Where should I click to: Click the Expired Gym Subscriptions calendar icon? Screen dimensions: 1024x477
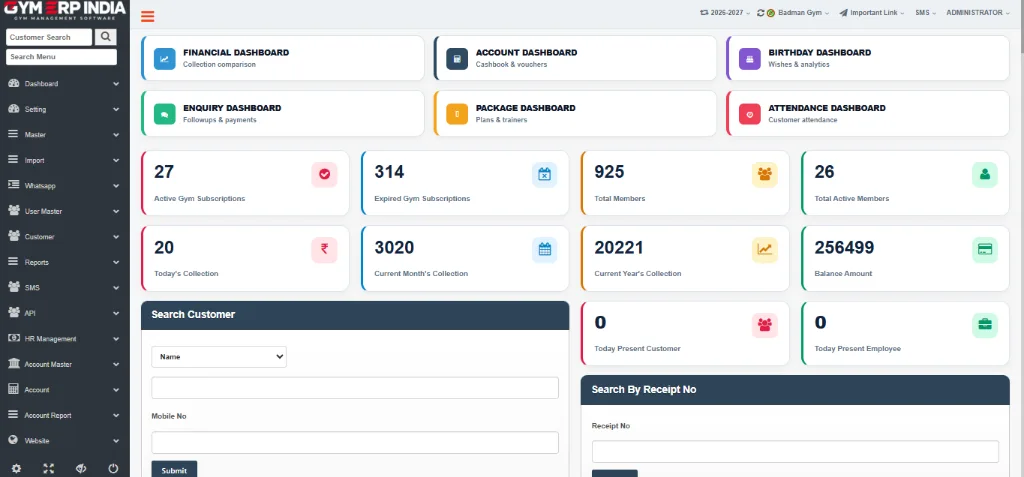tap(545, 174)
